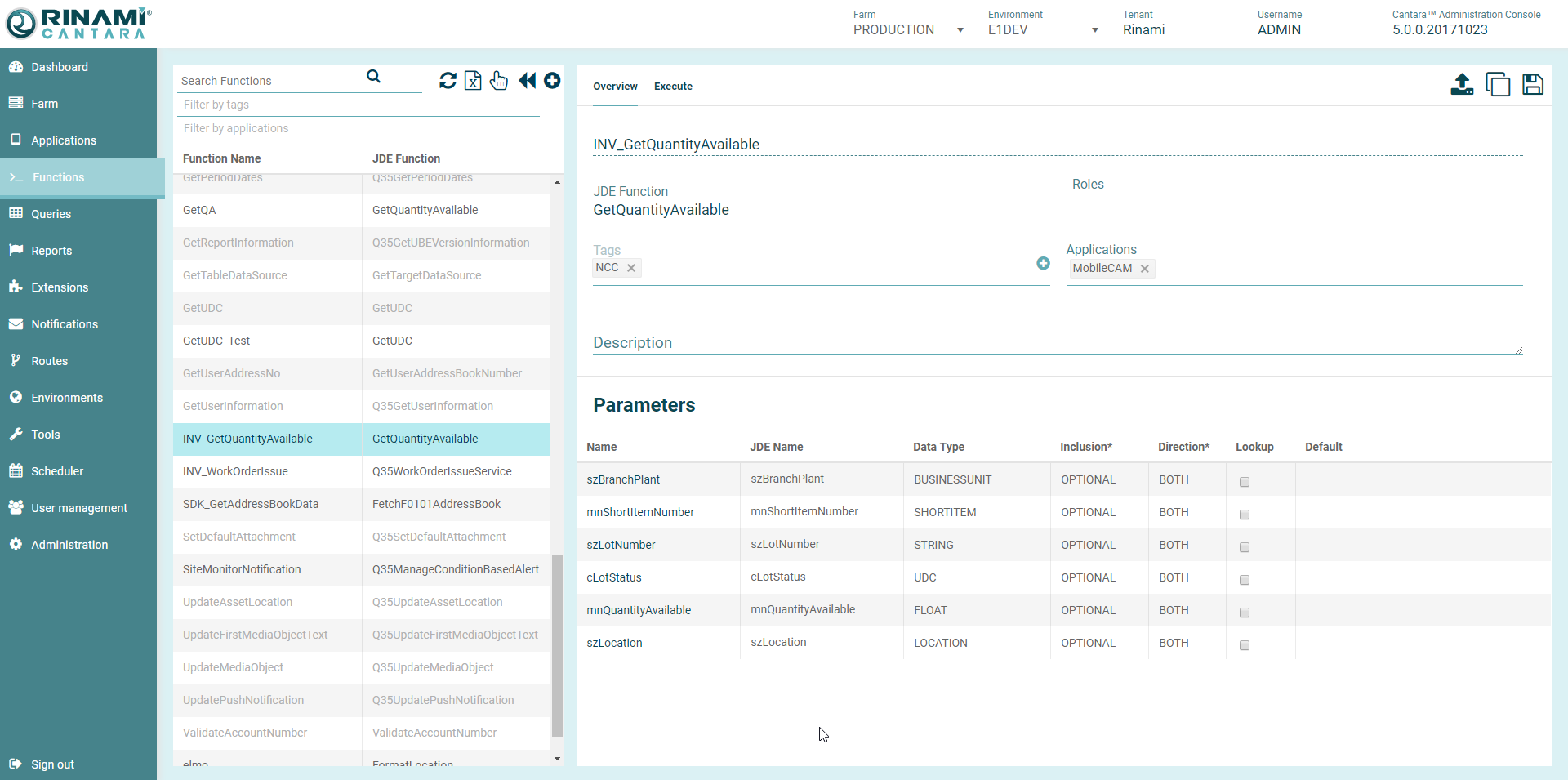
Task: Toggle Lookup checkbox for szLotNumber
Action: tap(1245, 547)
